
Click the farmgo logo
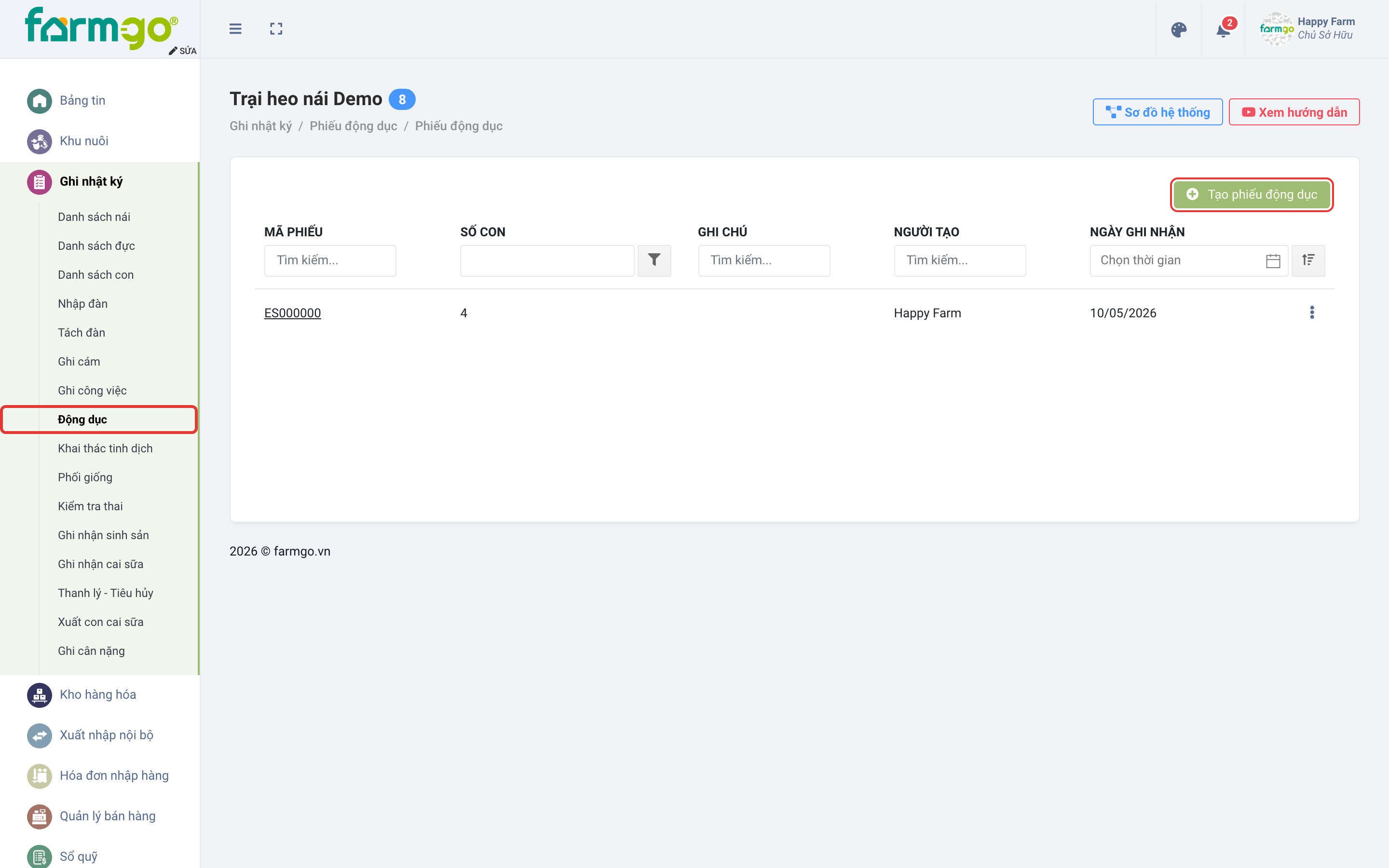101,27
